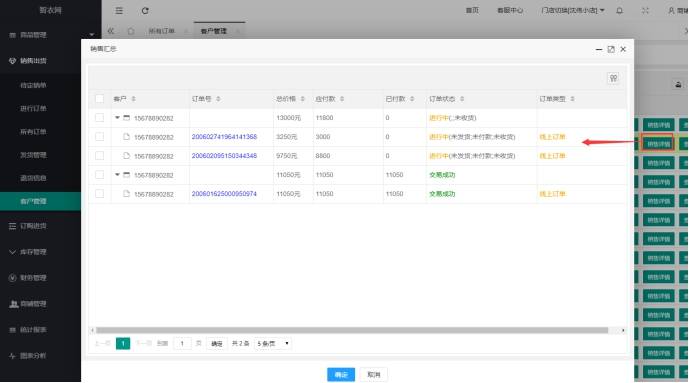The image size is (689, 383).
Task: Maximize the 销售汇总 dialog
Action: click(x=611, y=49)
